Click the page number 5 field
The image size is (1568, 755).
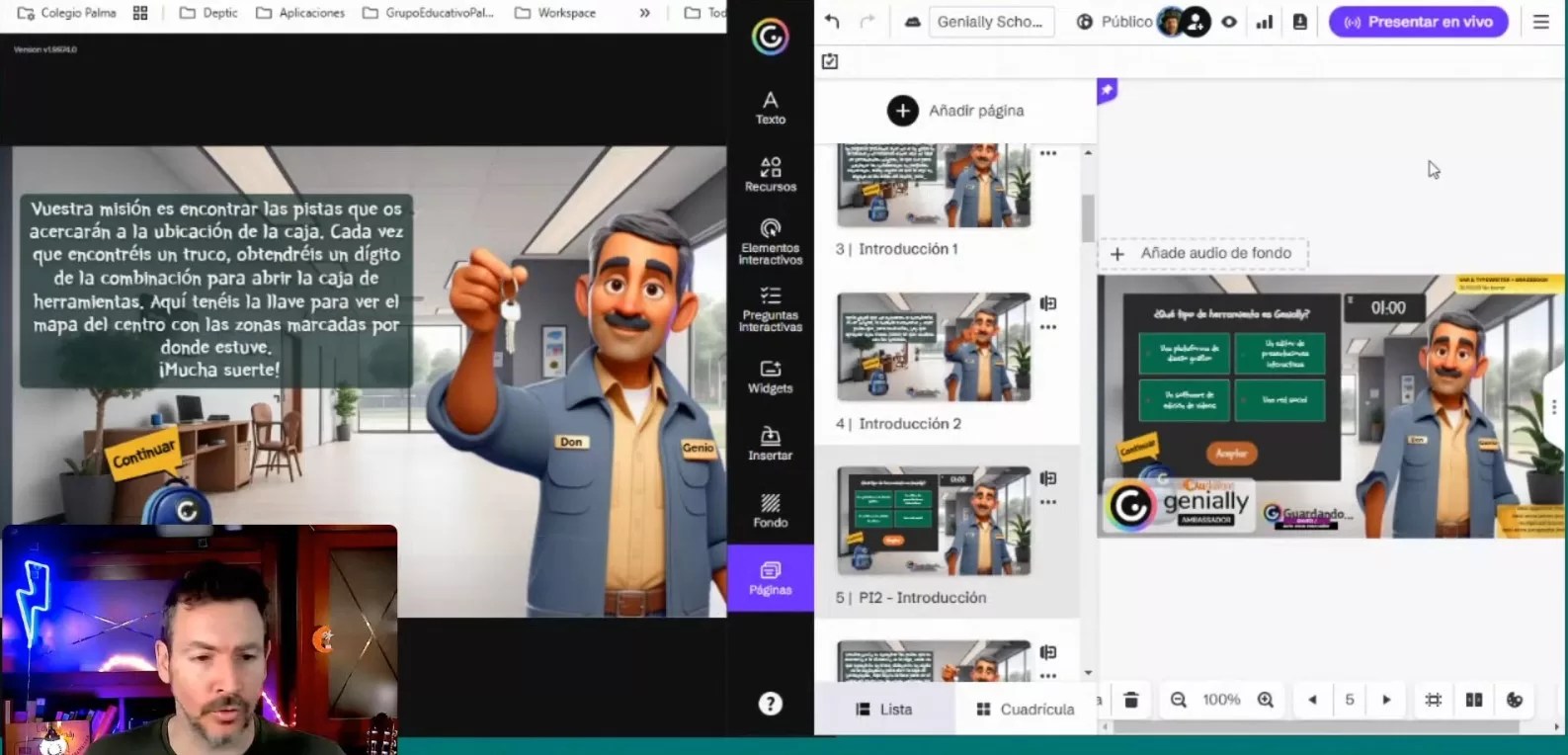[1350, 700]
